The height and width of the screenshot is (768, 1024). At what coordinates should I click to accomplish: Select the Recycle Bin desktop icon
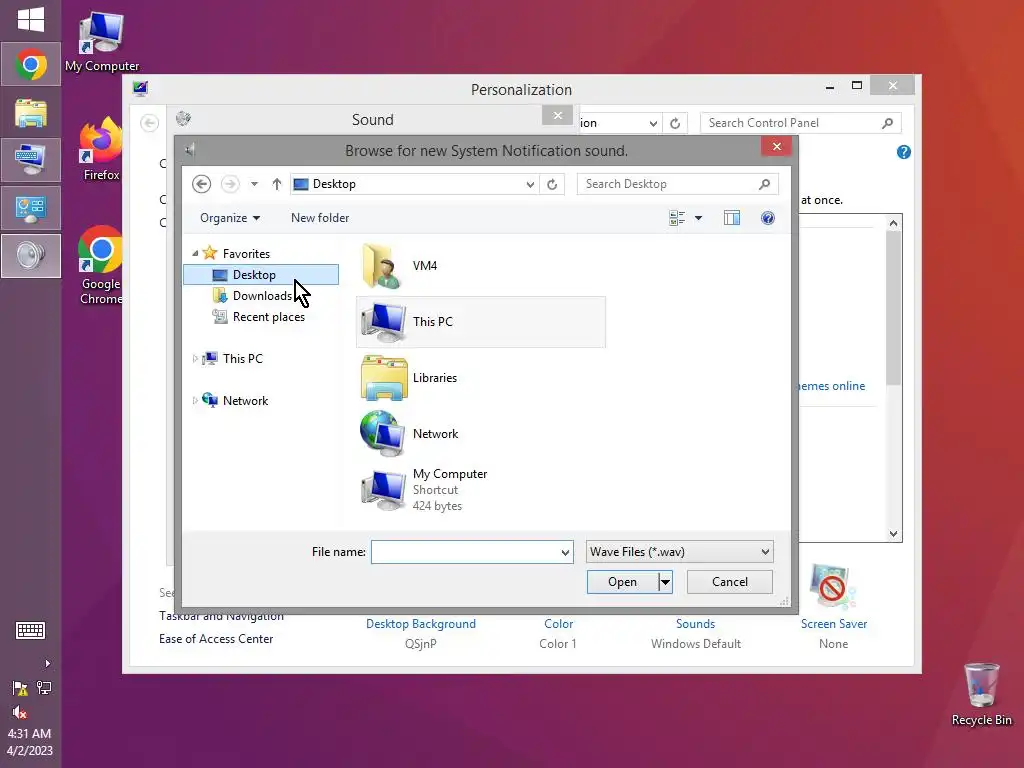point(982,695)
